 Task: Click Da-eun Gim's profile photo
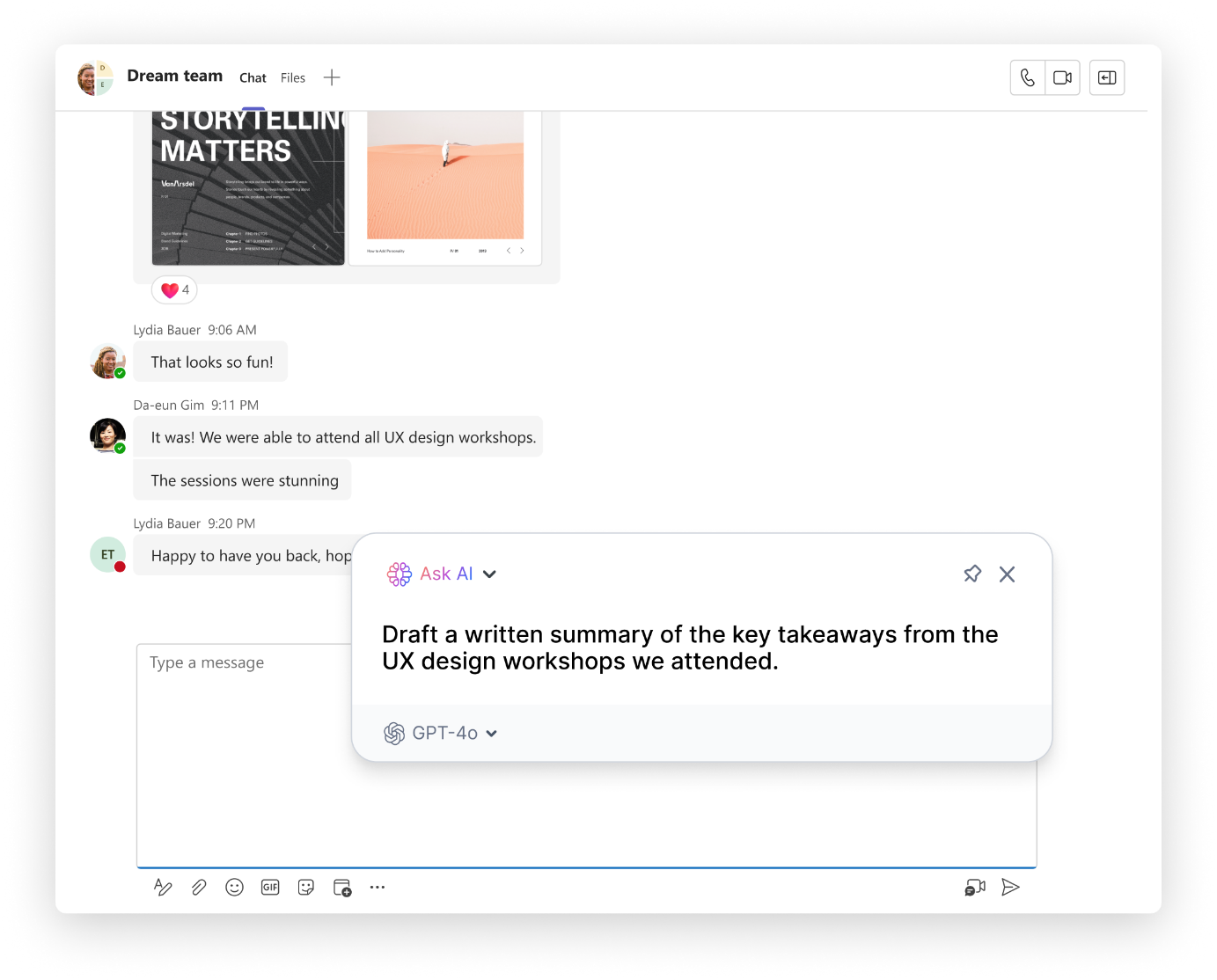point(108,436)
